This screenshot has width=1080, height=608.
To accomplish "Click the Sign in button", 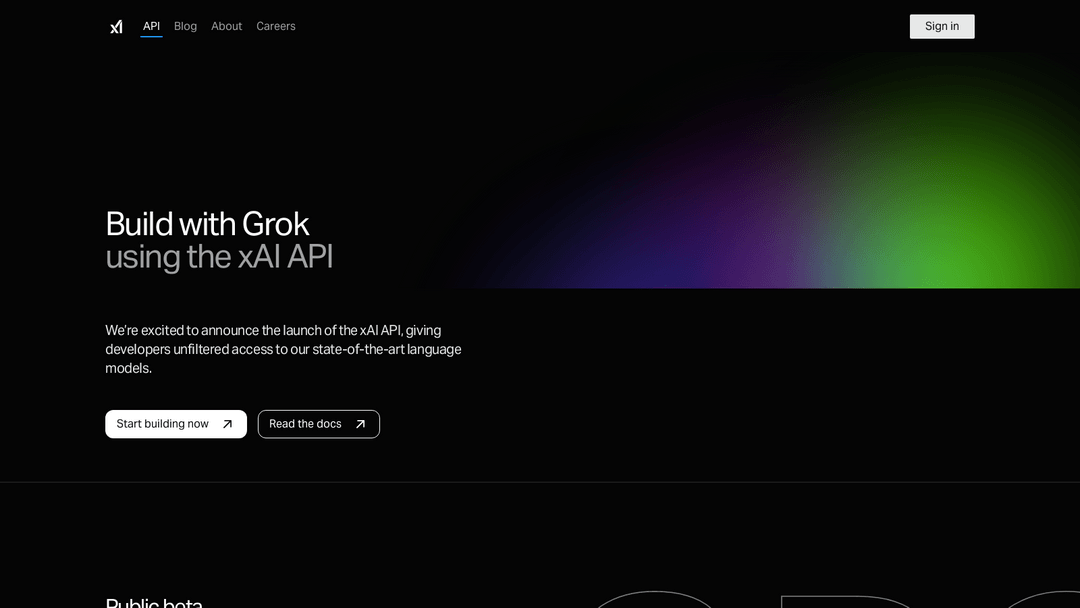I will coord(942,26).
